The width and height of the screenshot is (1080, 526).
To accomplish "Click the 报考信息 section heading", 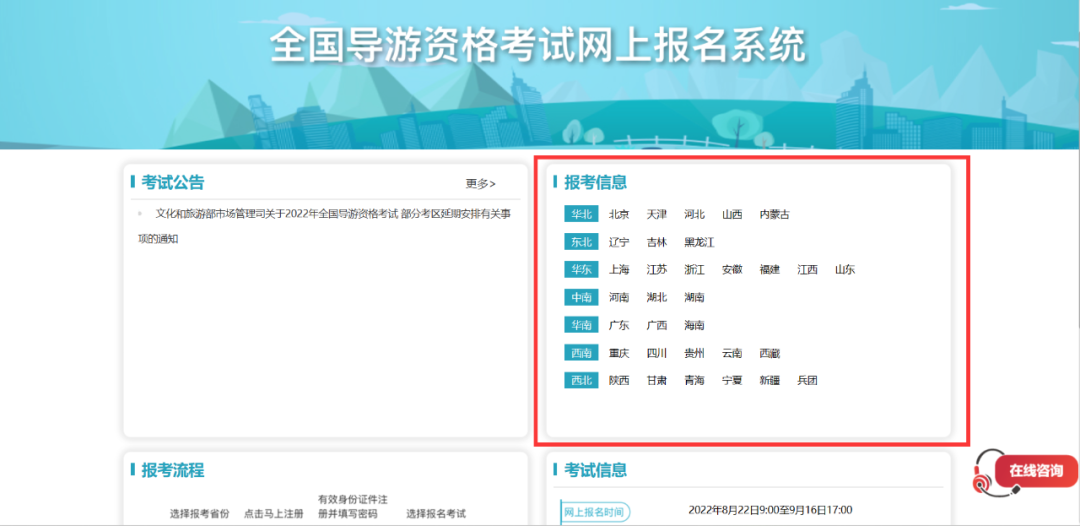I will pyautogui.click(x=596, y=182).
